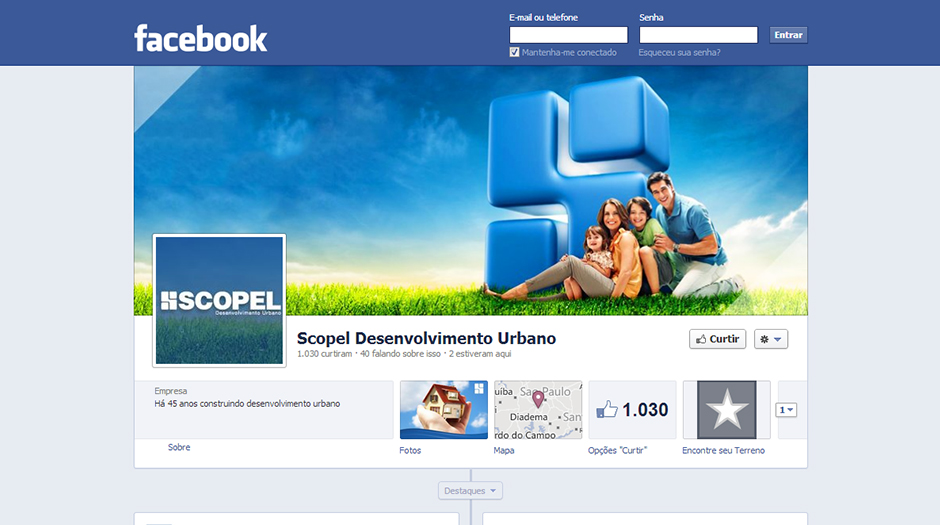
Task: Click the Facebook logo
Action: [x=201, y=38]
